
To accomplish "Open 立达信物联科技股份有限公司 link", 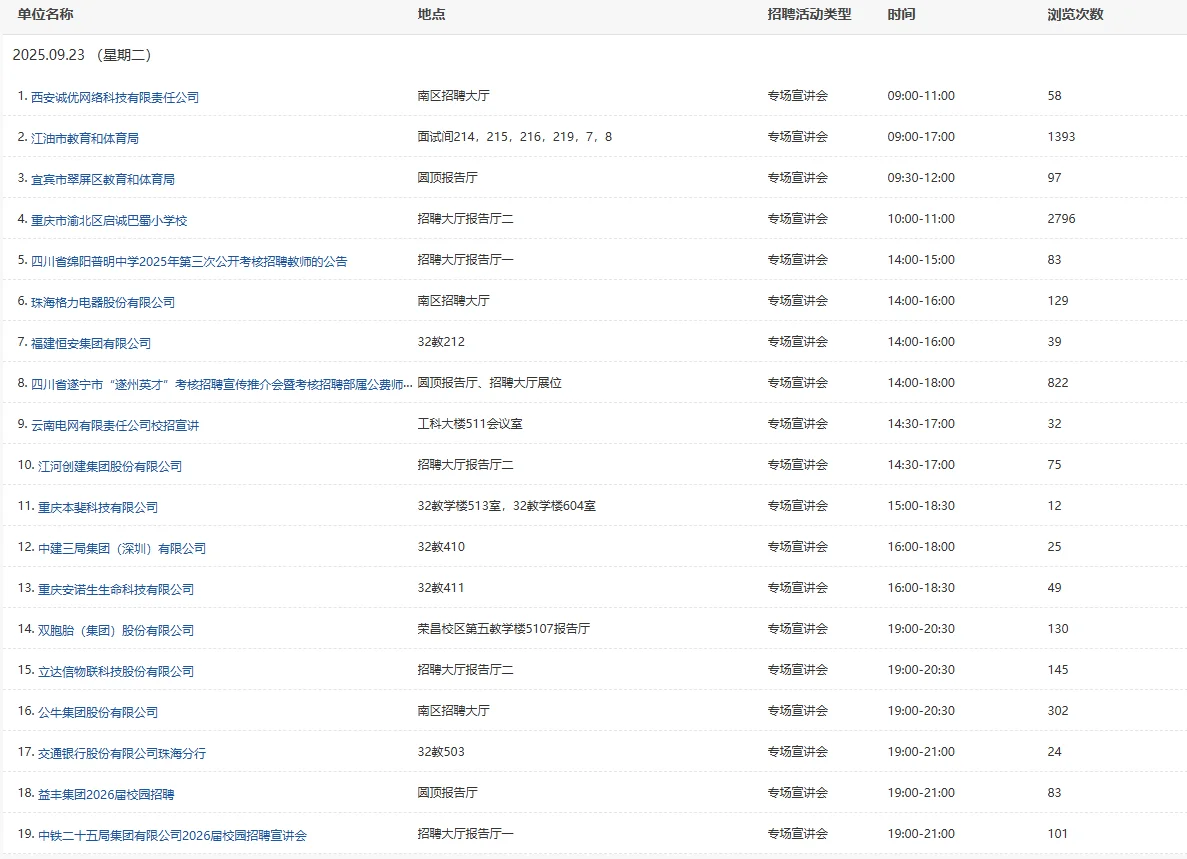I will [x=116, y=671].
